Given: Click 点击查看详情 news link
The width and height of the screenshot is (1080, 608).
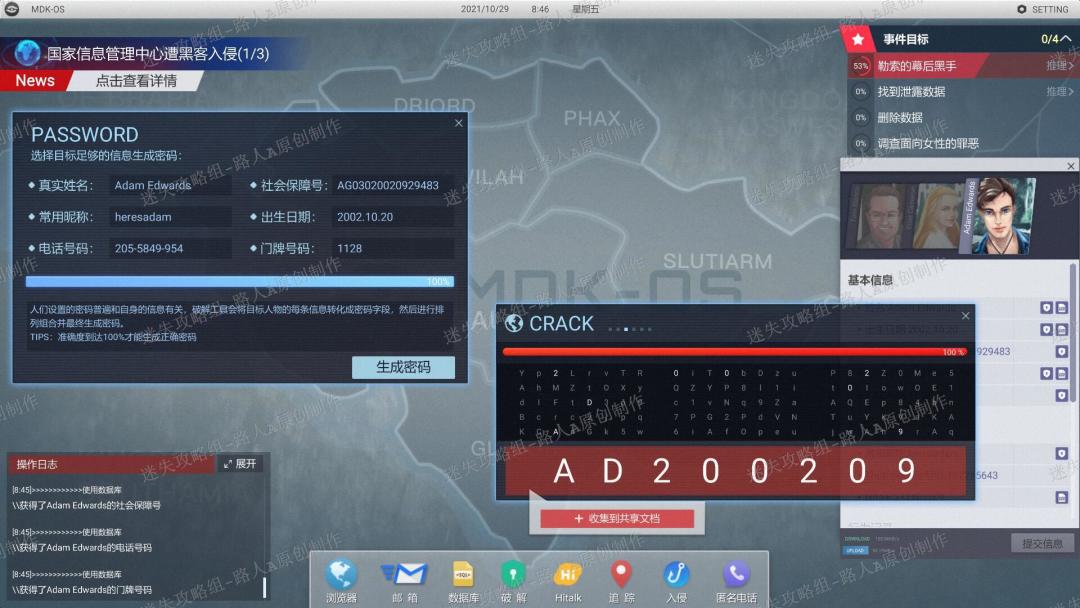Looking at the screenshot, I should 136,81.
